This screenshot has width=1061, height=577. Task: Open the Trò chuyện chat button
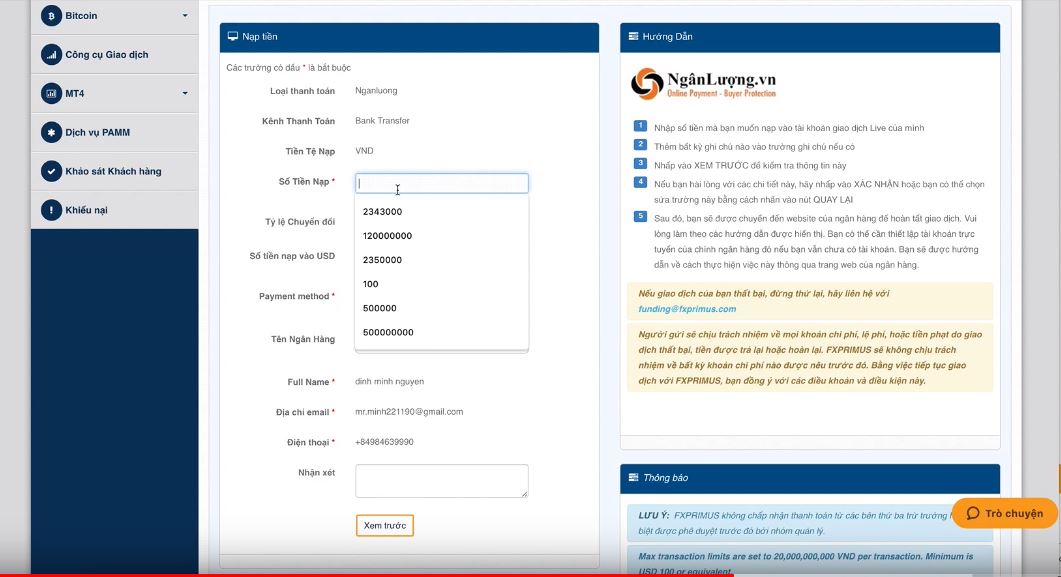[1005, 513]
